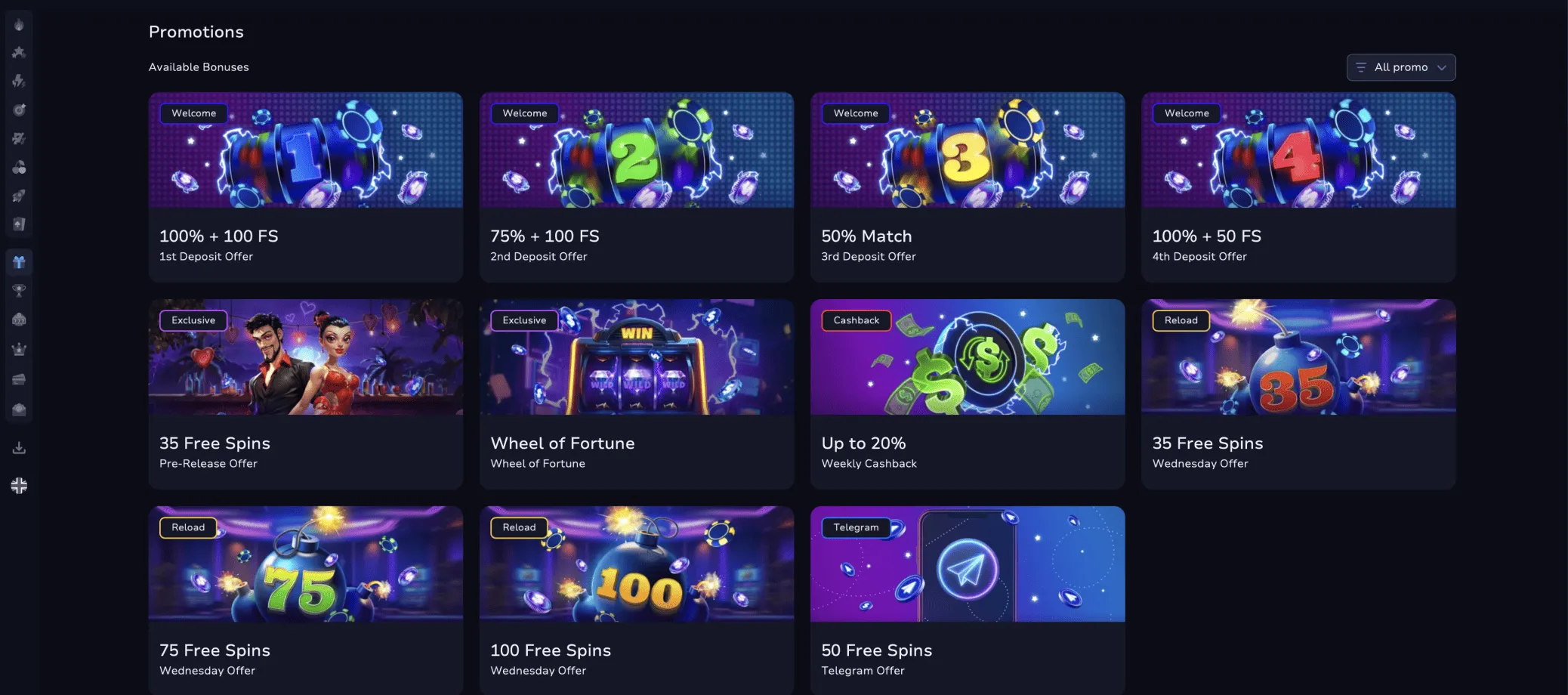Open the 100% + 100 FS 1st Deposit Offer

(305, 187)
